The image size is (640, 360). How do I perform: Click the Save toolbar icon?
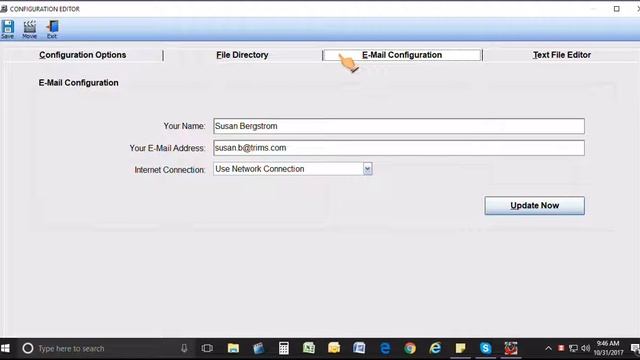[7, 29]
